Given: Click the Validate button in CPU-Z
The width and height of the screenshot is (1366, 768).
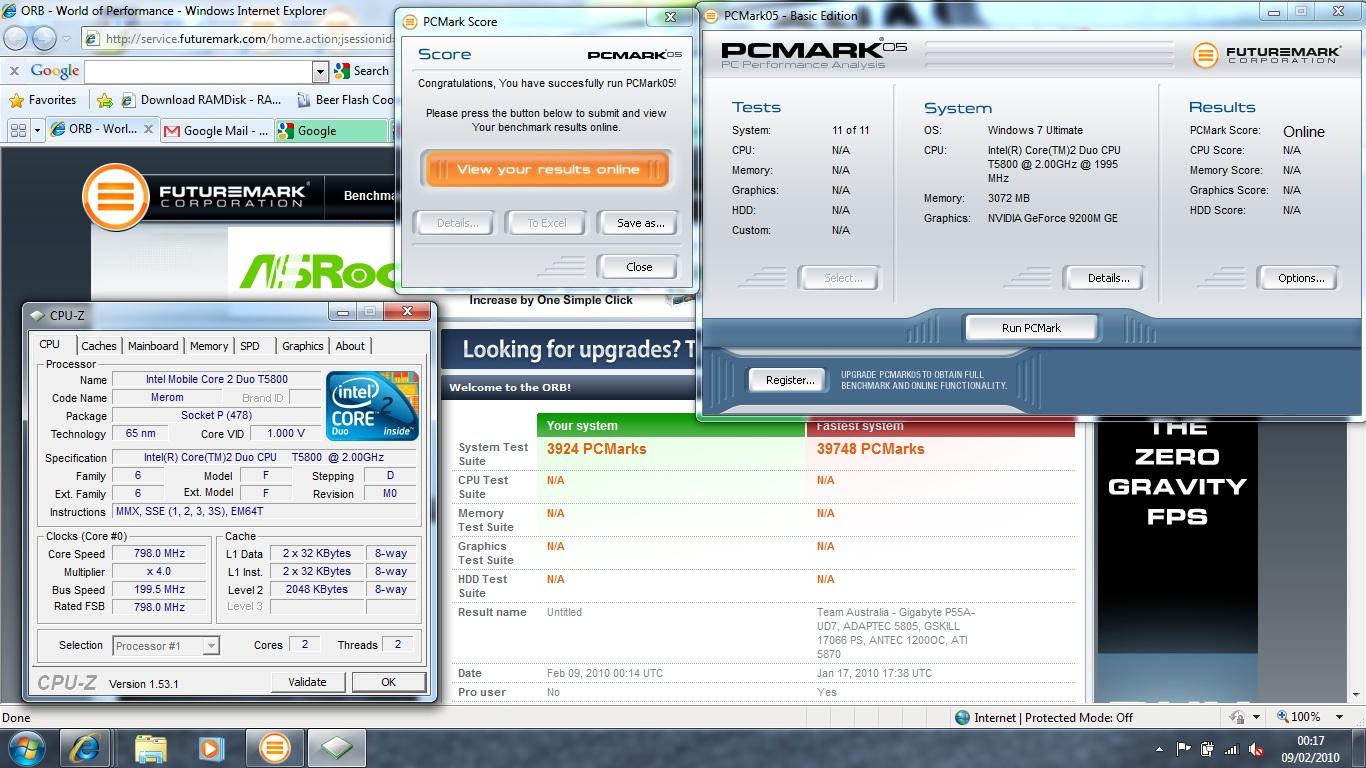Looking at the screenshot, I should pos(307,682).
